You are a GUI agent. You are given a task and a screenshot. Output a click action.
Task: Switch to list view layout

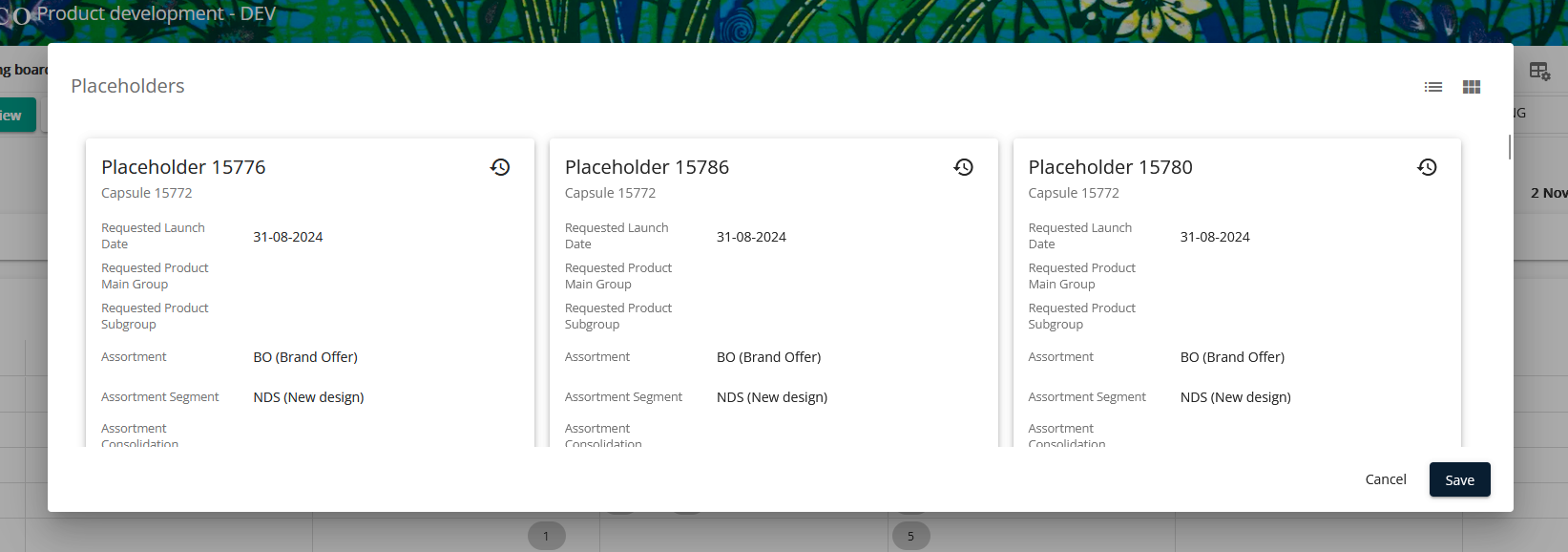coord(1432,87)
